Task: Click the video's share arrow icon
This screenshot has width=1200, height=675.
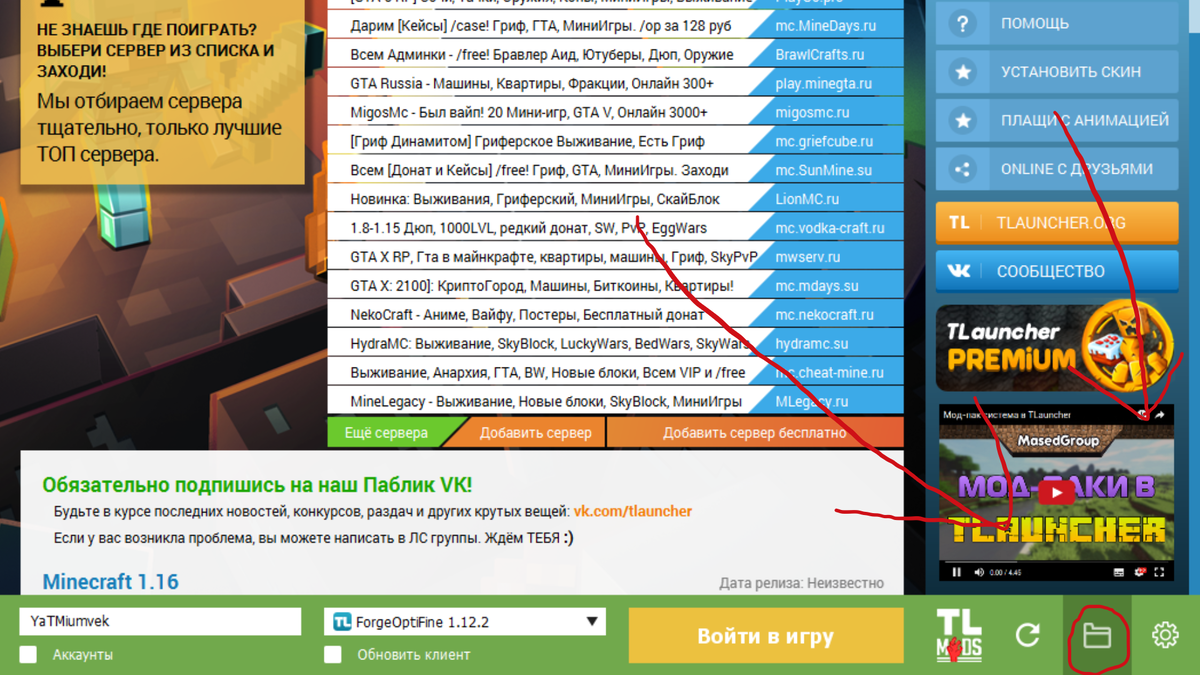Action: (x=1160, y=415)
